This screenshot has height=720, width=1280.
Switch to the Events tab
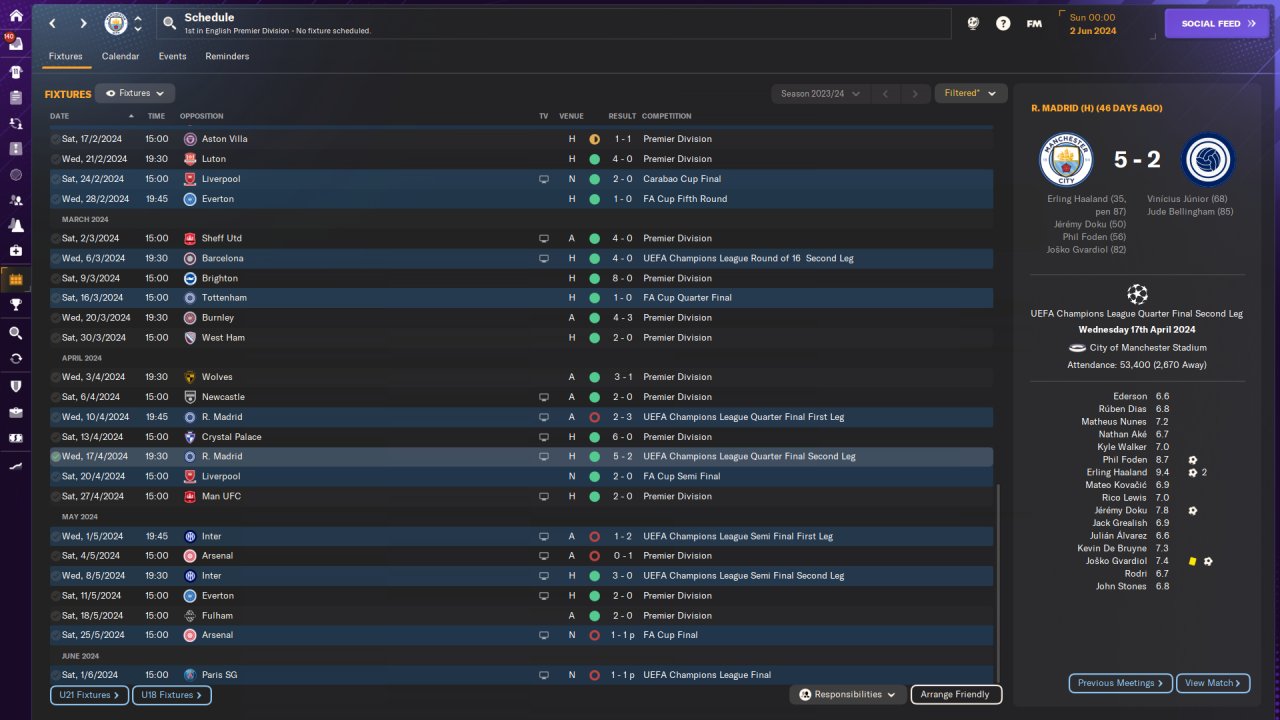click(172, 57)
